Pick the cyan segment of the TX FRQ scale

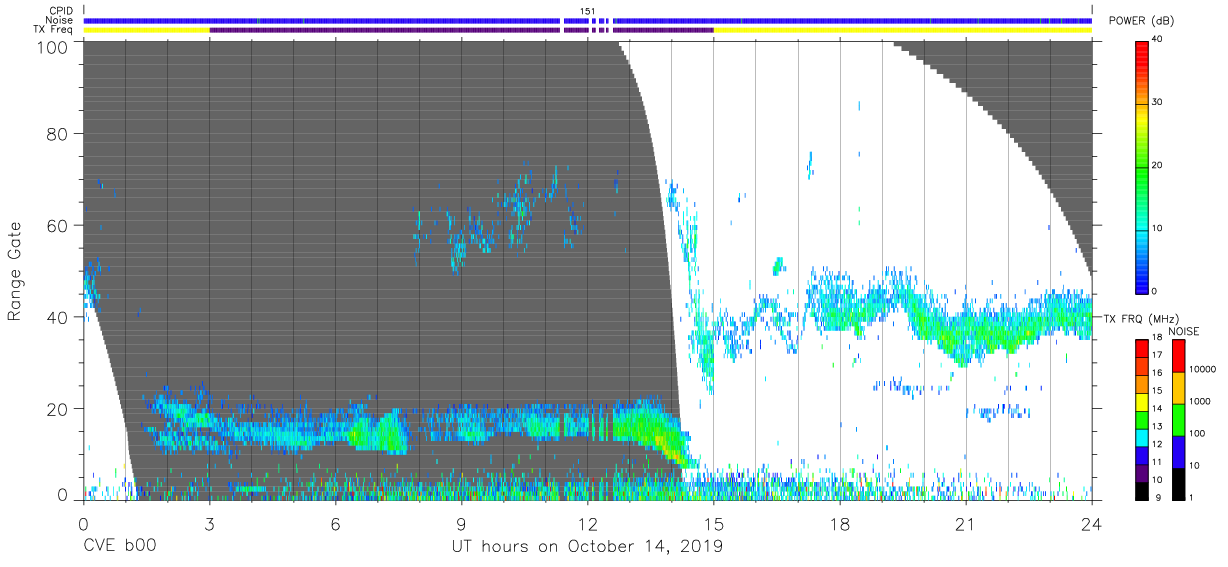[x=1141, y=437]
